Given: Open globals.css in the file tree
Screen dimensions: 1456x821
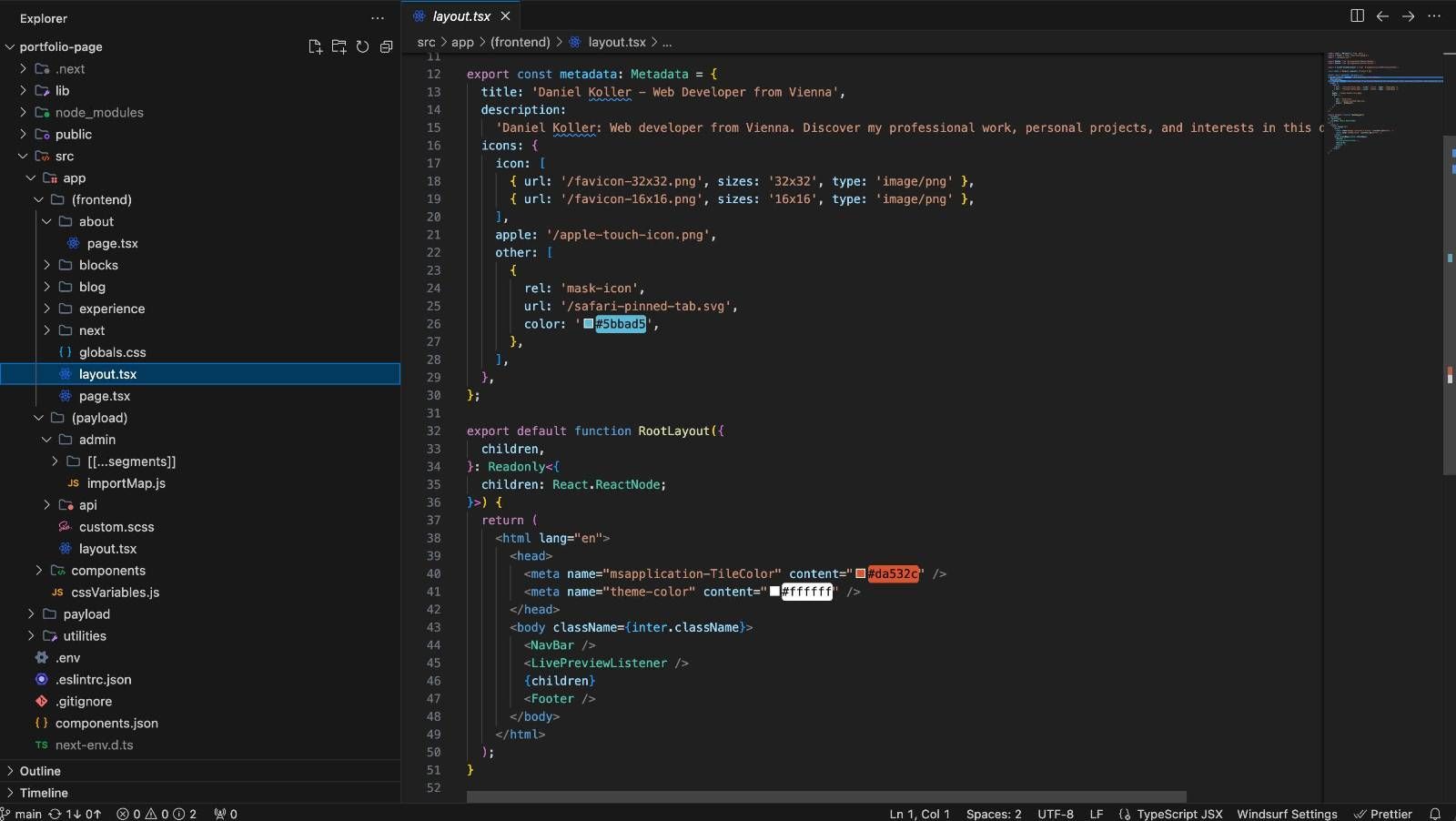Looking at the screenshot, I should coord(112,352).
